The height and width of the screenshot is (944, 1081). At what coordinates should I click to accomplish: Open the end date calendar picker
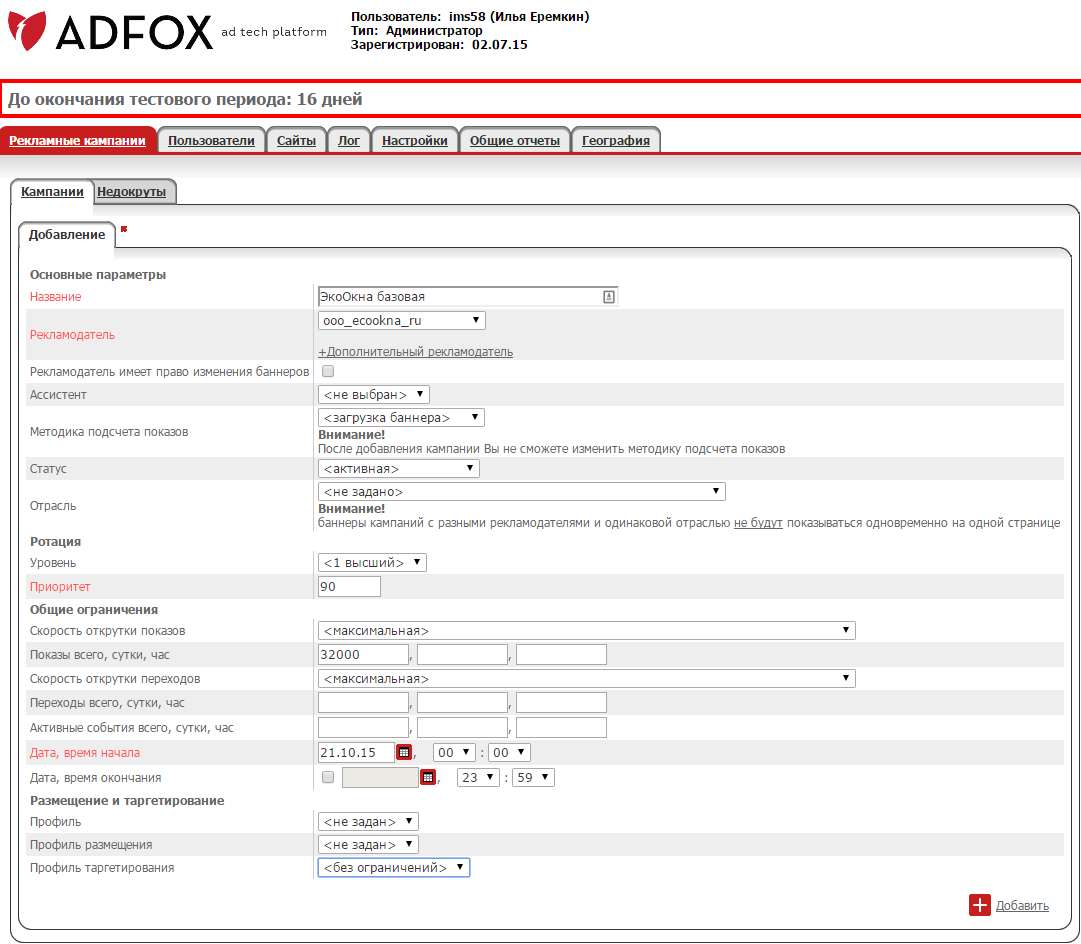428,777
